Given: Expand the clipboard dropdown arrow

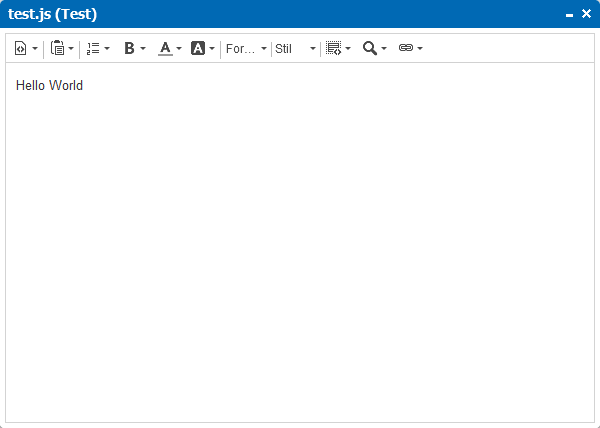Looking at the screenshot, I should coord(71,49).
